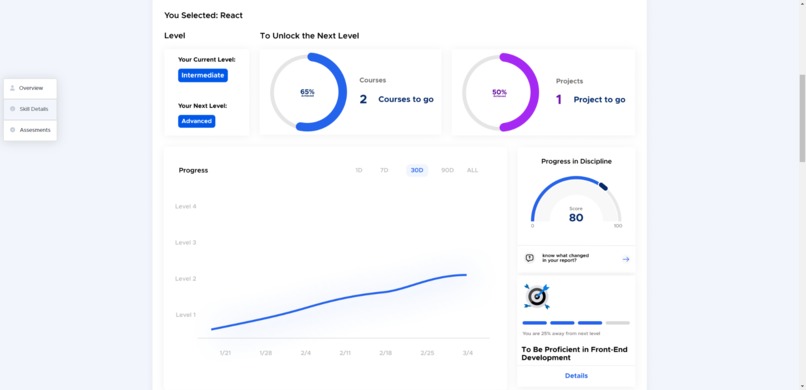Screen dimensions: 806x390
Task: Go to Assesments in sidebar
Action: (x=30, y=130)
